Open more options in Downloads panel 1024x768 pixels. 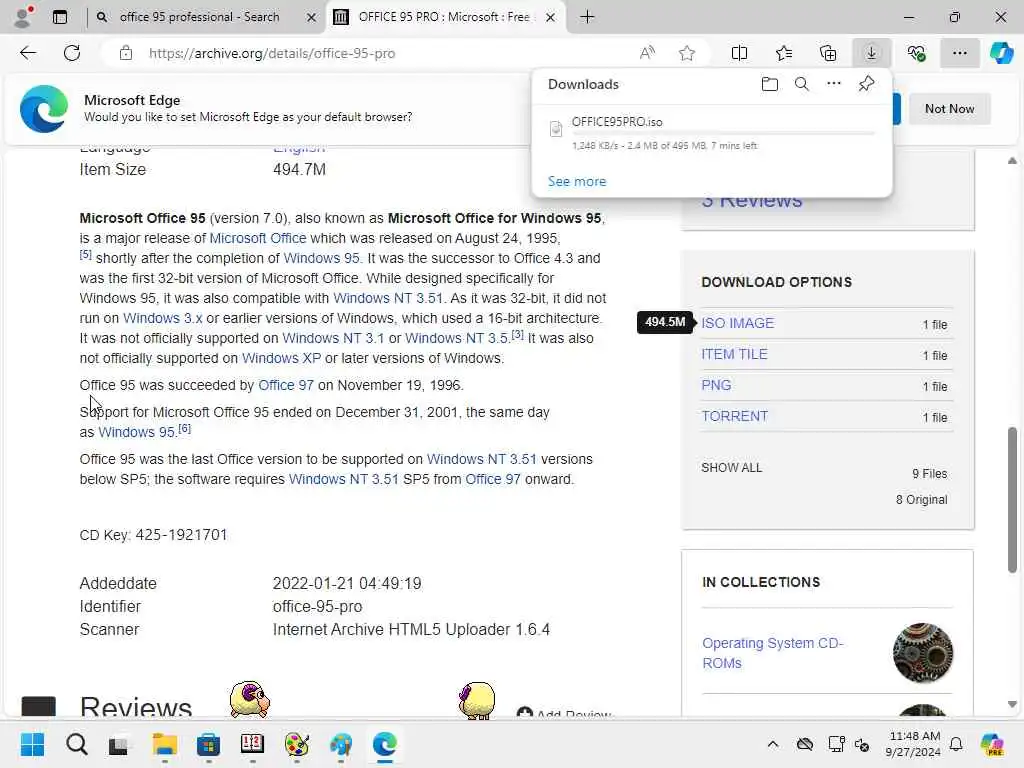click(833, 84)
